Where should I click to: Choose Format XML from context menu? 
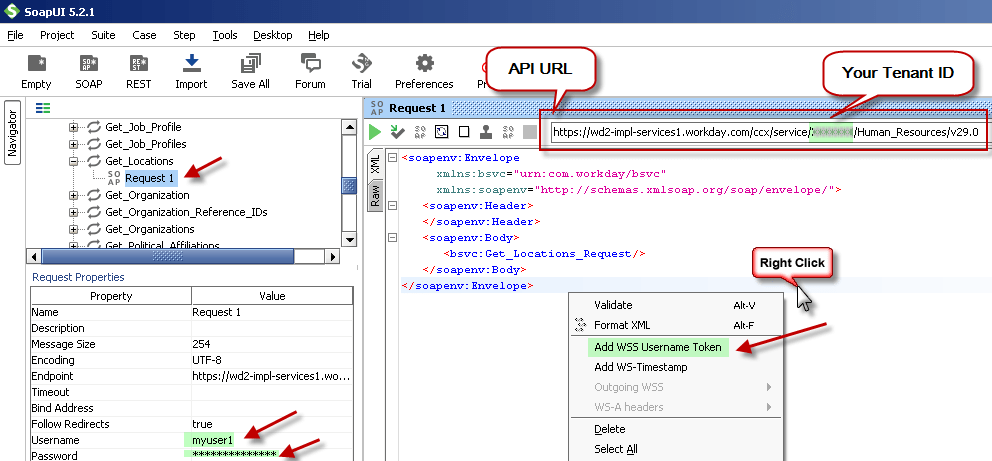pos(676,326)
